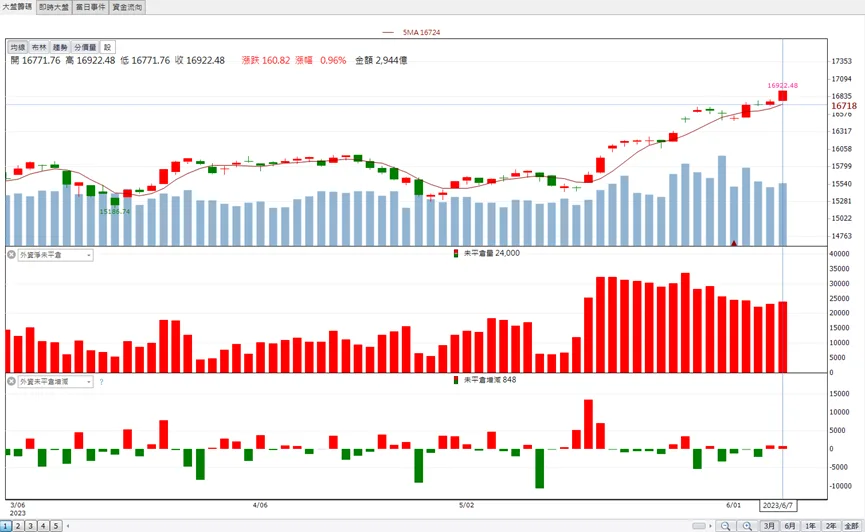Toggle the 分價量 price-volume overlay
This screenshot has height=532, width=865.
coord(85,47)
